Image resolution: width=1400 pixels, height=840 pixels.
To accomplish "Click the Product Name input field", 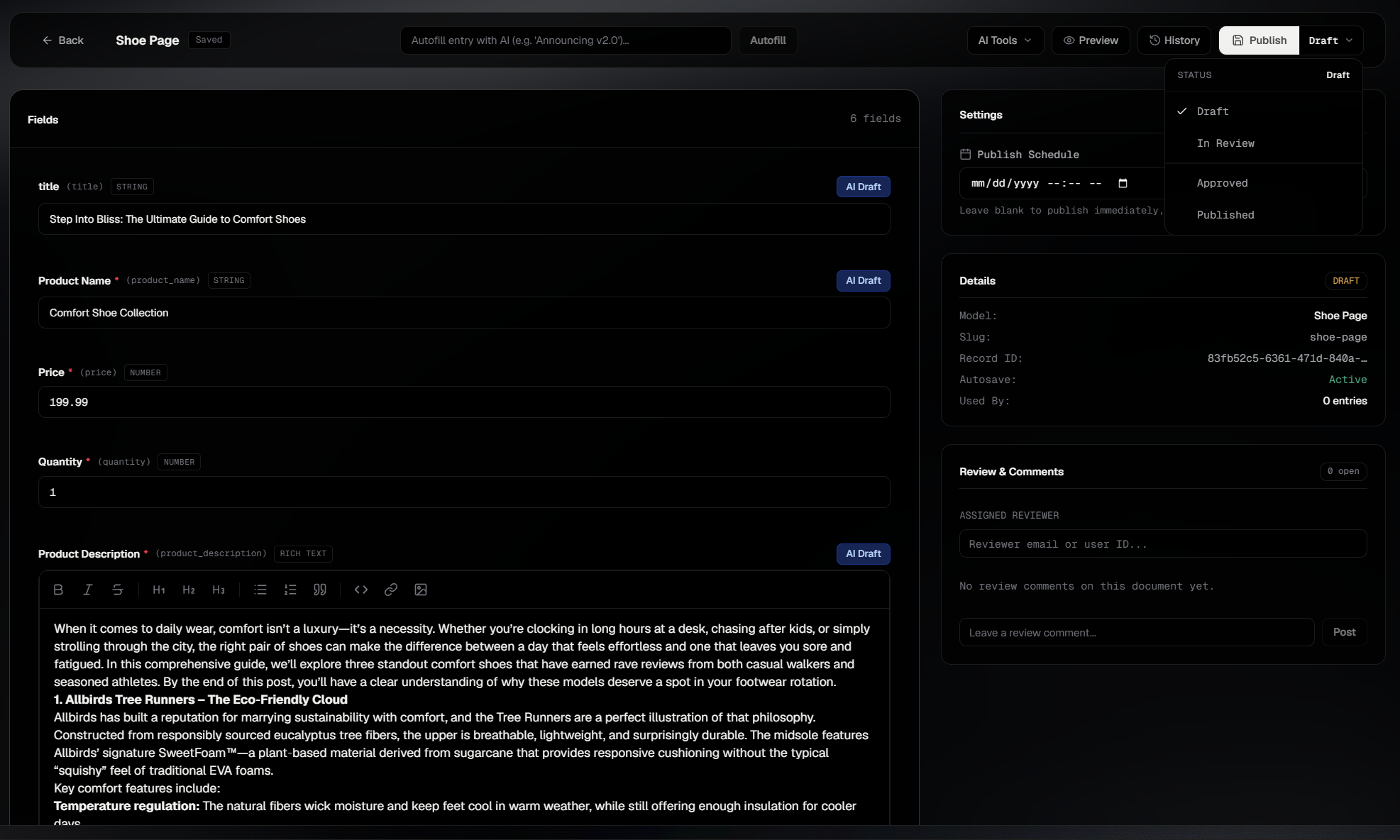I will pyautogui.click(x=464, y=313).
